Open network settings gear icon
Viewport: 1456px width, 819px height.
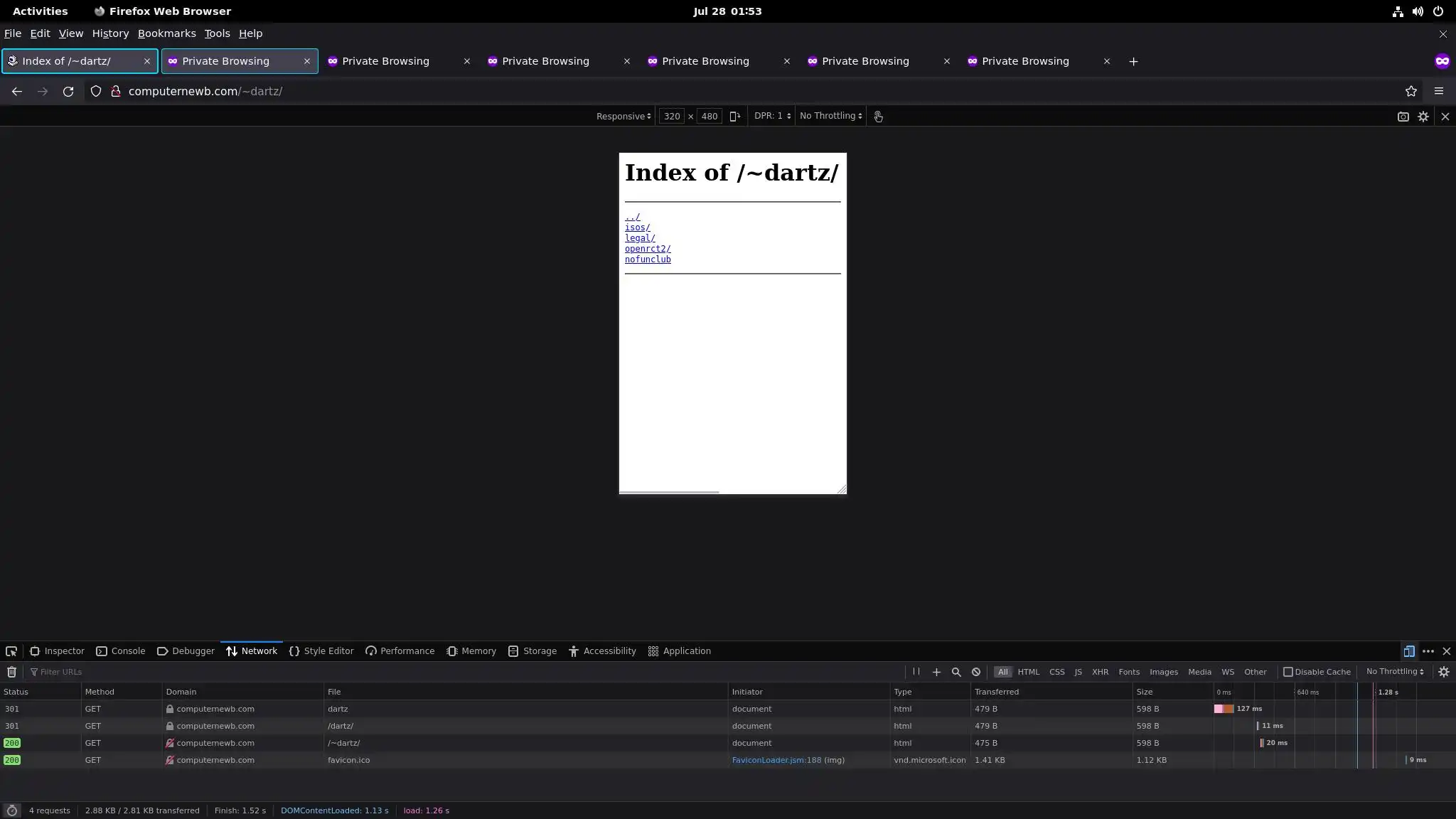(1443, 672)
